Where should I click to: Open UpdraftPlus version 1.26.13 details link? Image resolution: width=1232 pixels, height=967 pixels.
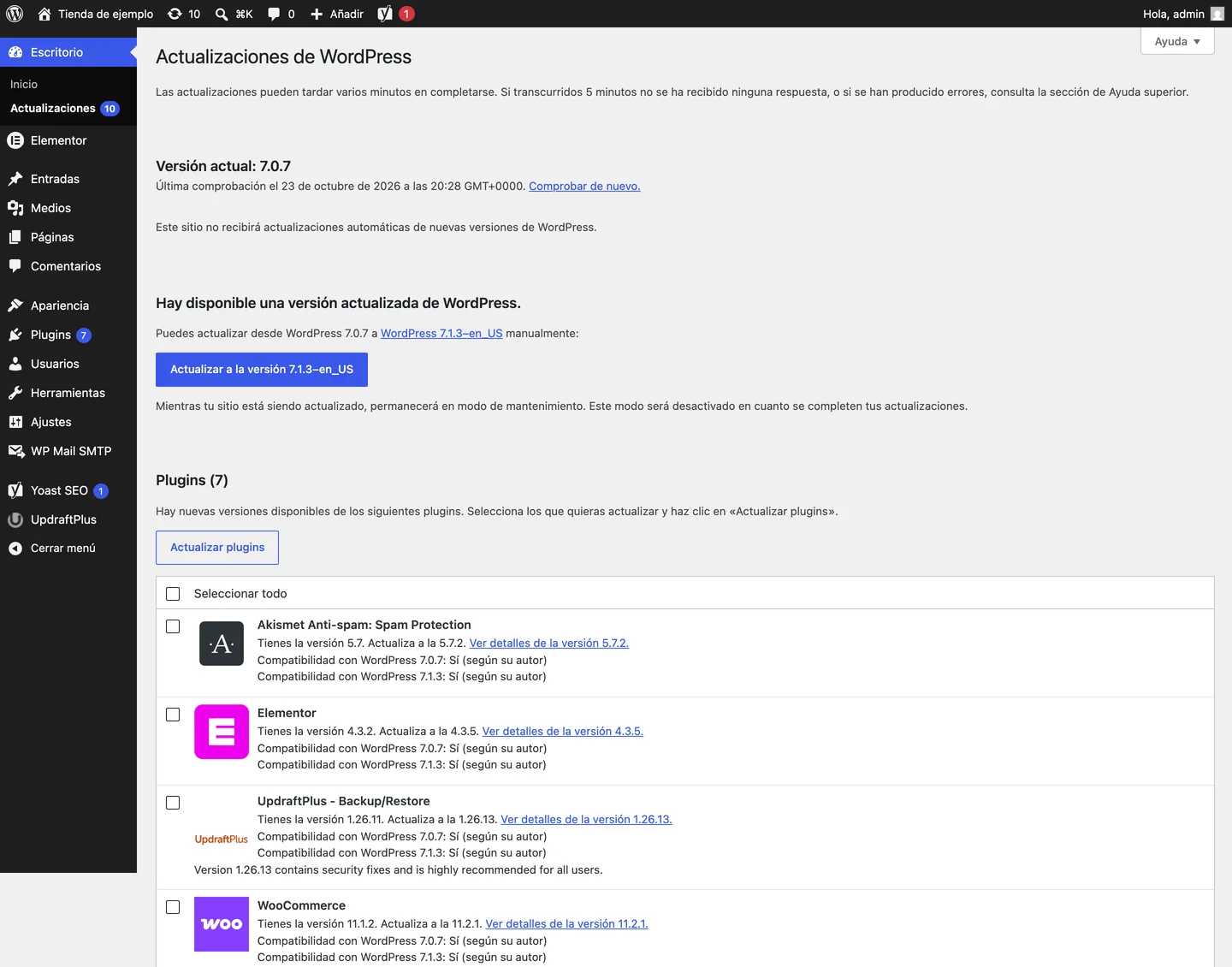point(586,819)
